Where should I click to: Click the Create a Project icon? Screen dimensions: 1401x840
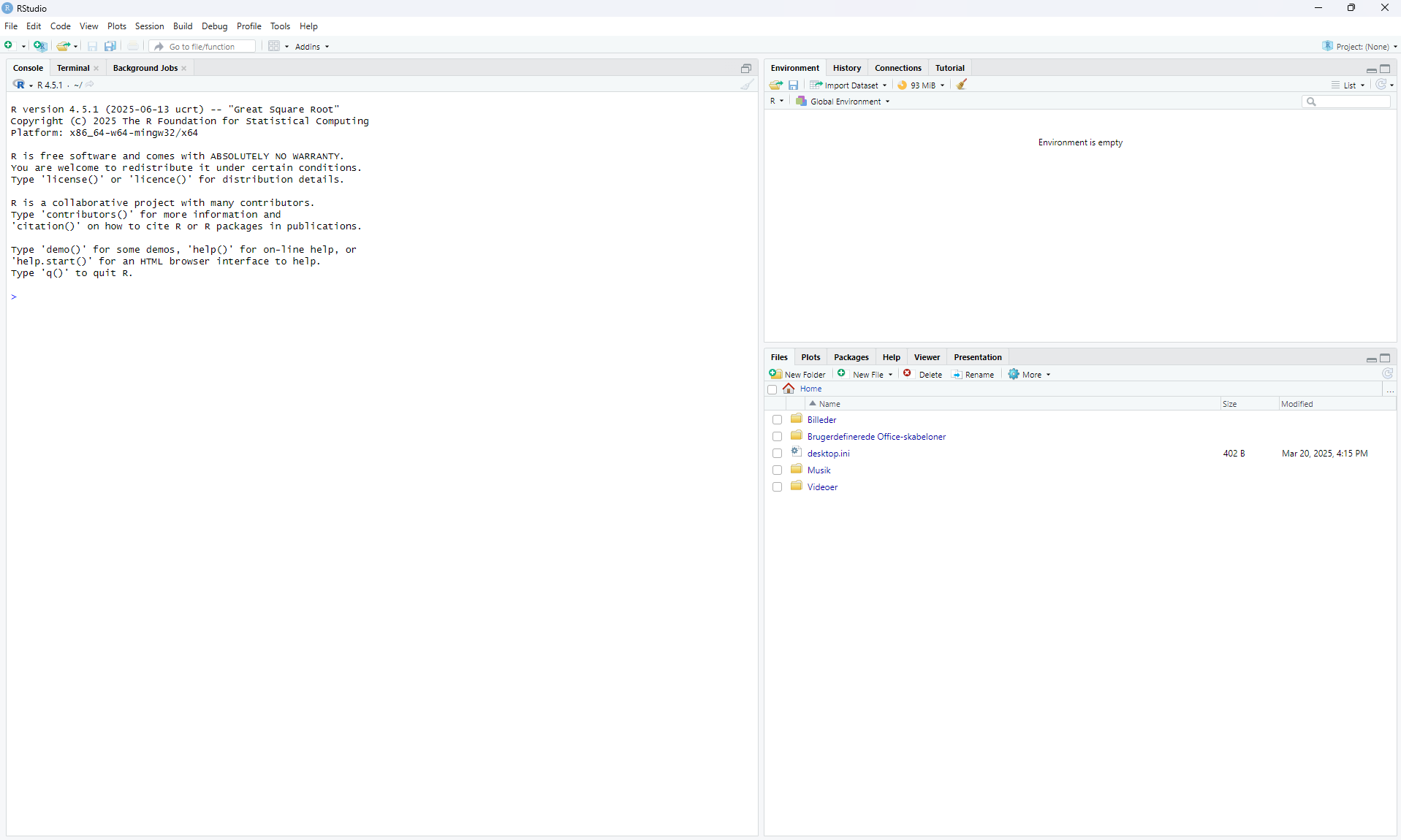[40, 46]
